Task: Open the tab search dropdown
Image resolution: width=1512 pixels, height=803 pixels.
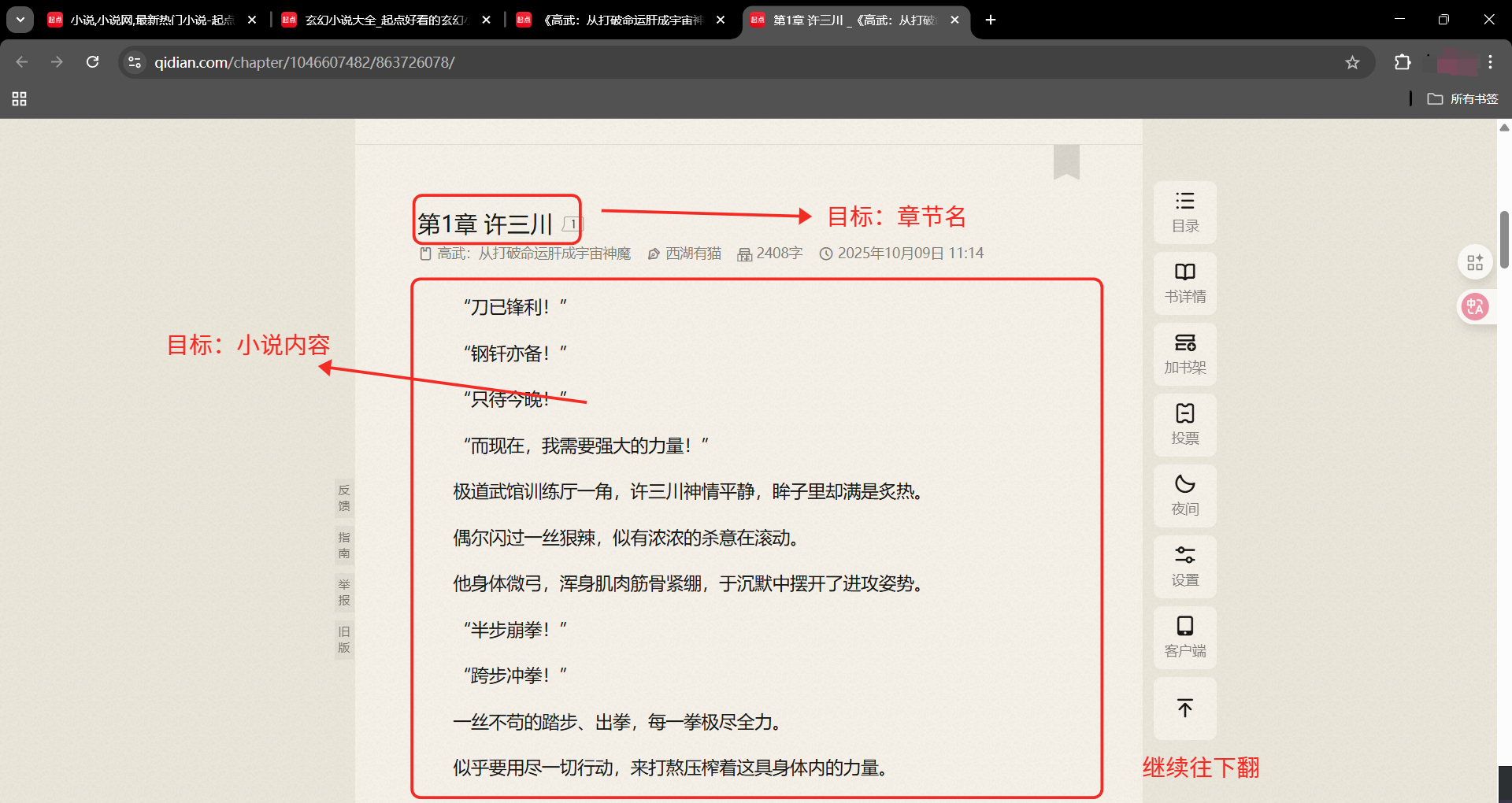Action: tap(20, 20)
